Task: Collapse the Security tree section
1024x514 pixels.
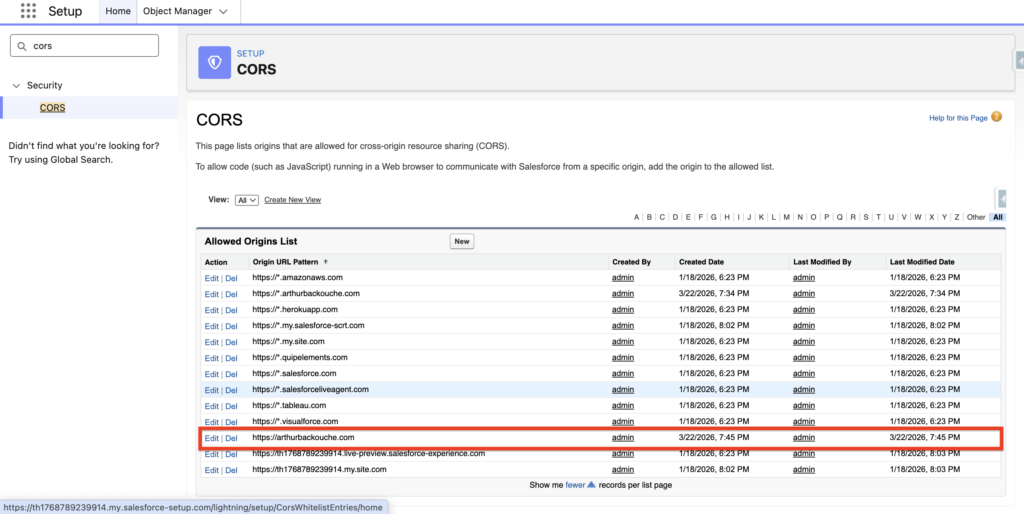Action: point(16,86)
